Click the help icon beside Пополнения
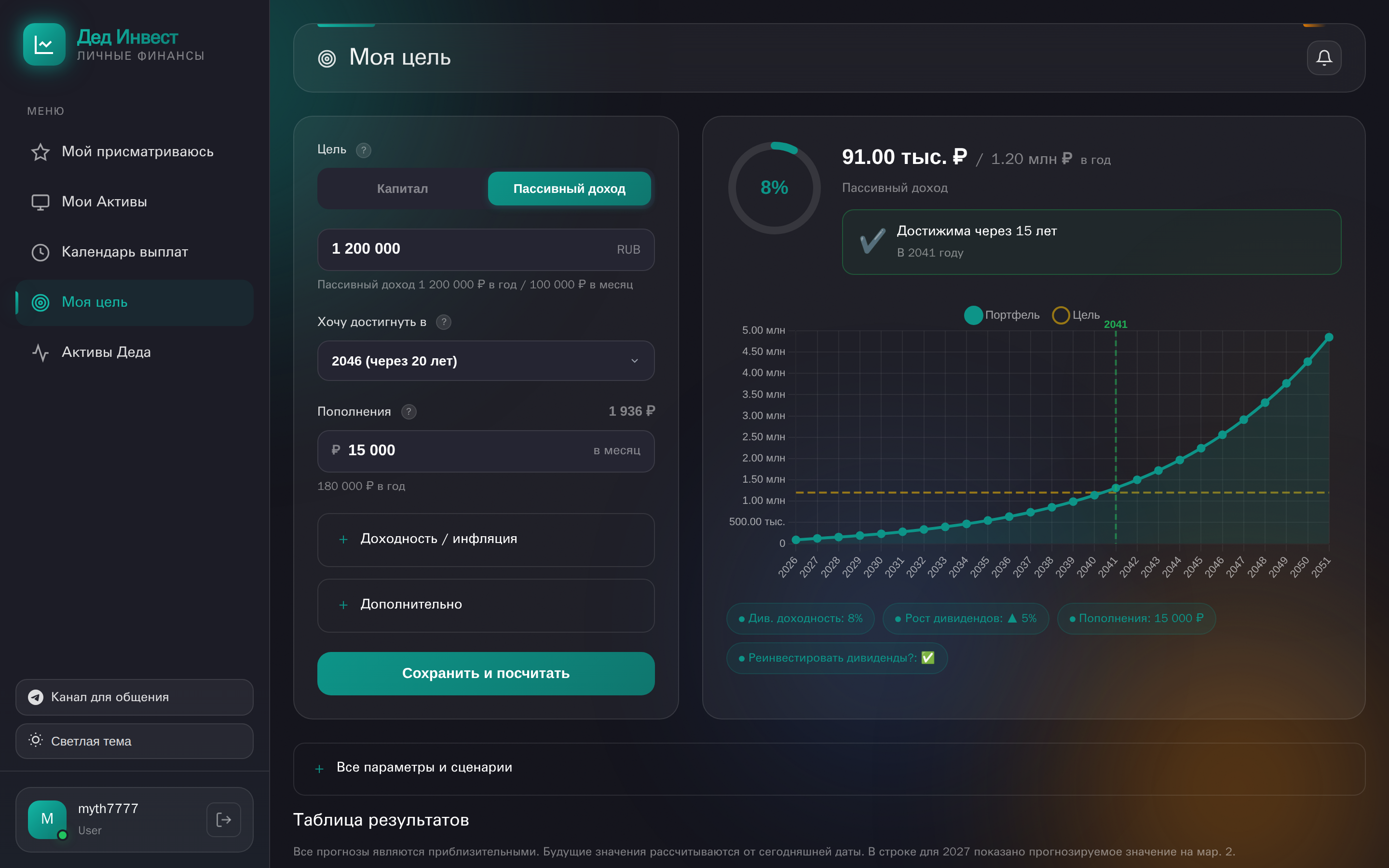This screenshot has width=1389, height=868. (x=409, y=412)
